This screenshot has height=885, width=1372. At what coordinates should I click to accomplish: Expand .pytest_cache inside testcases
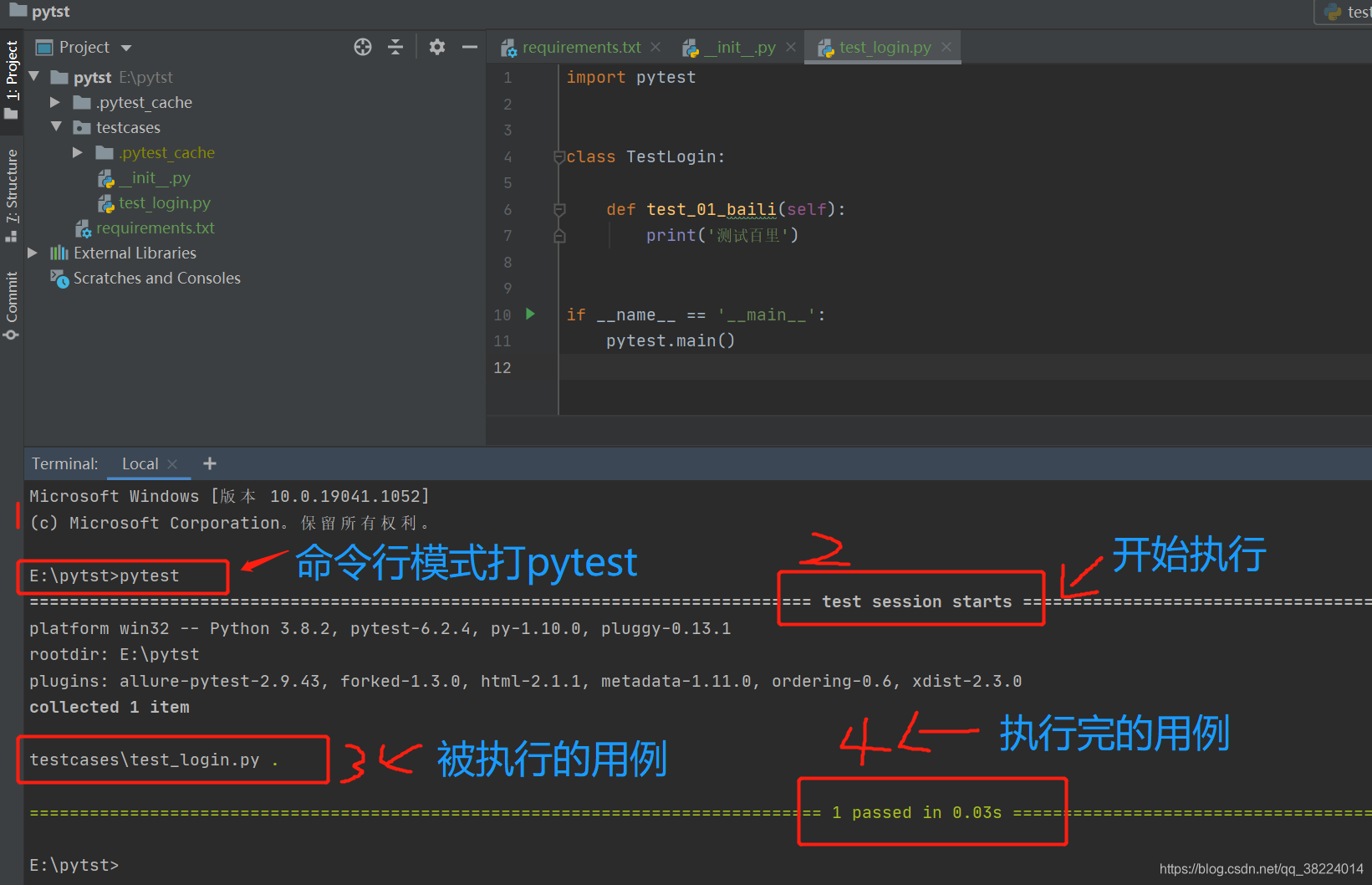[x=78, y=152]
